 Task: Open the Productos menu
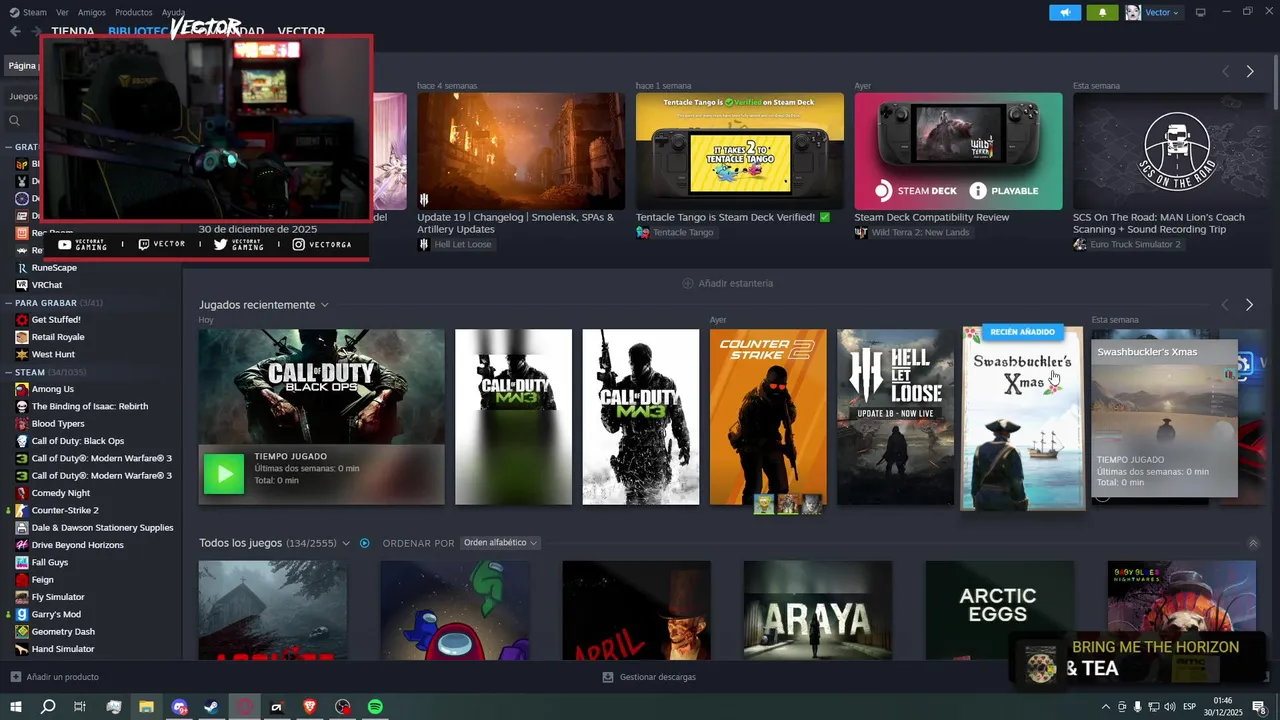pyautogui.click(x=134, y=12)
